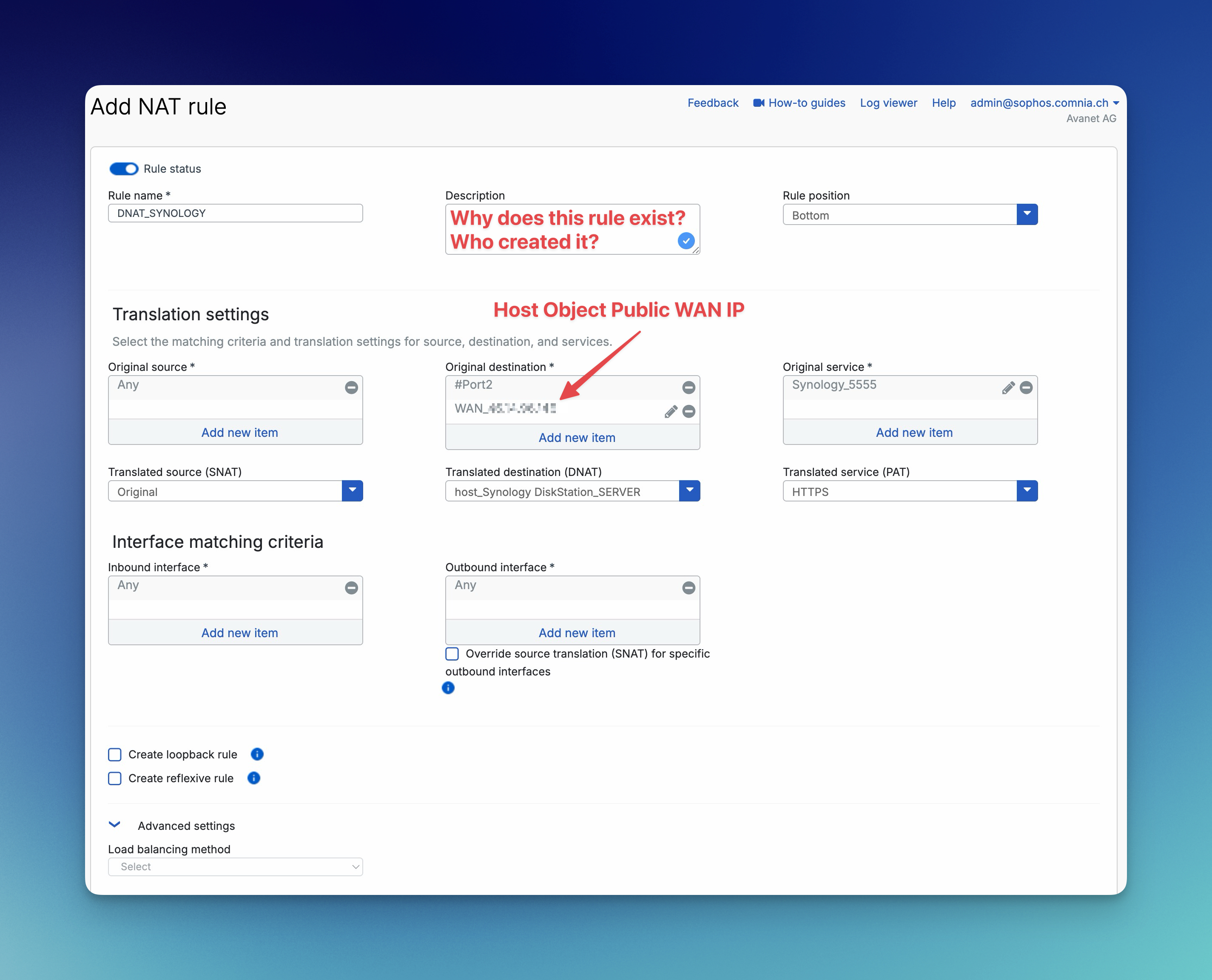The image size is (1212, 980).
Task: Add new item to Original source
Action: point(239,433)
